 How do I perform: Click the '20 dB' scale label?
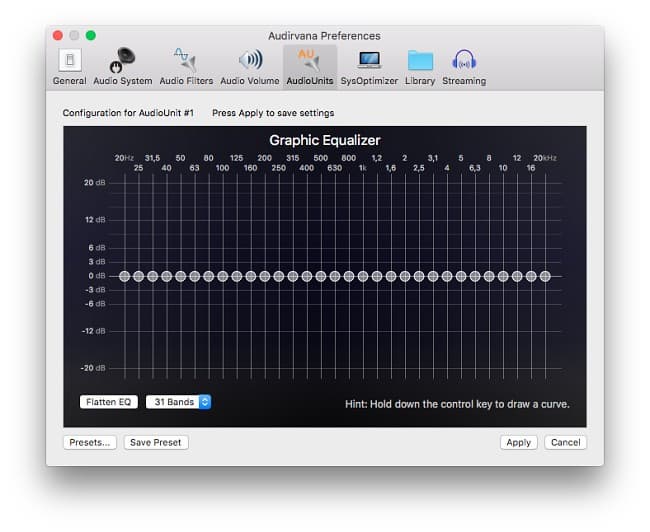pyautogui.click(x=95, y=182)
